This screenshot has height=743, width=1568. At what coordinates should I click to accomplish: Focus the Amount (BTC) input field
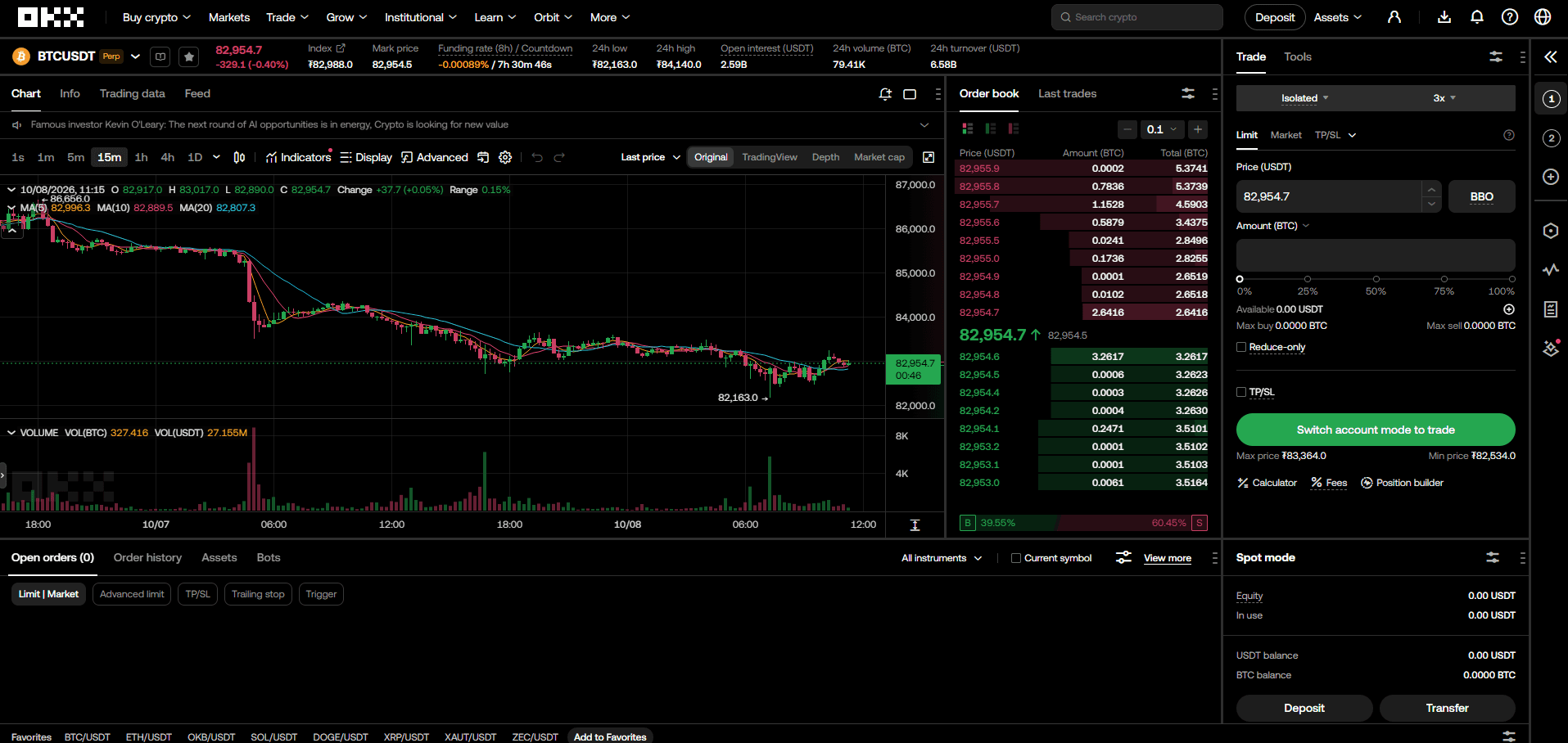coord(1376,255)
